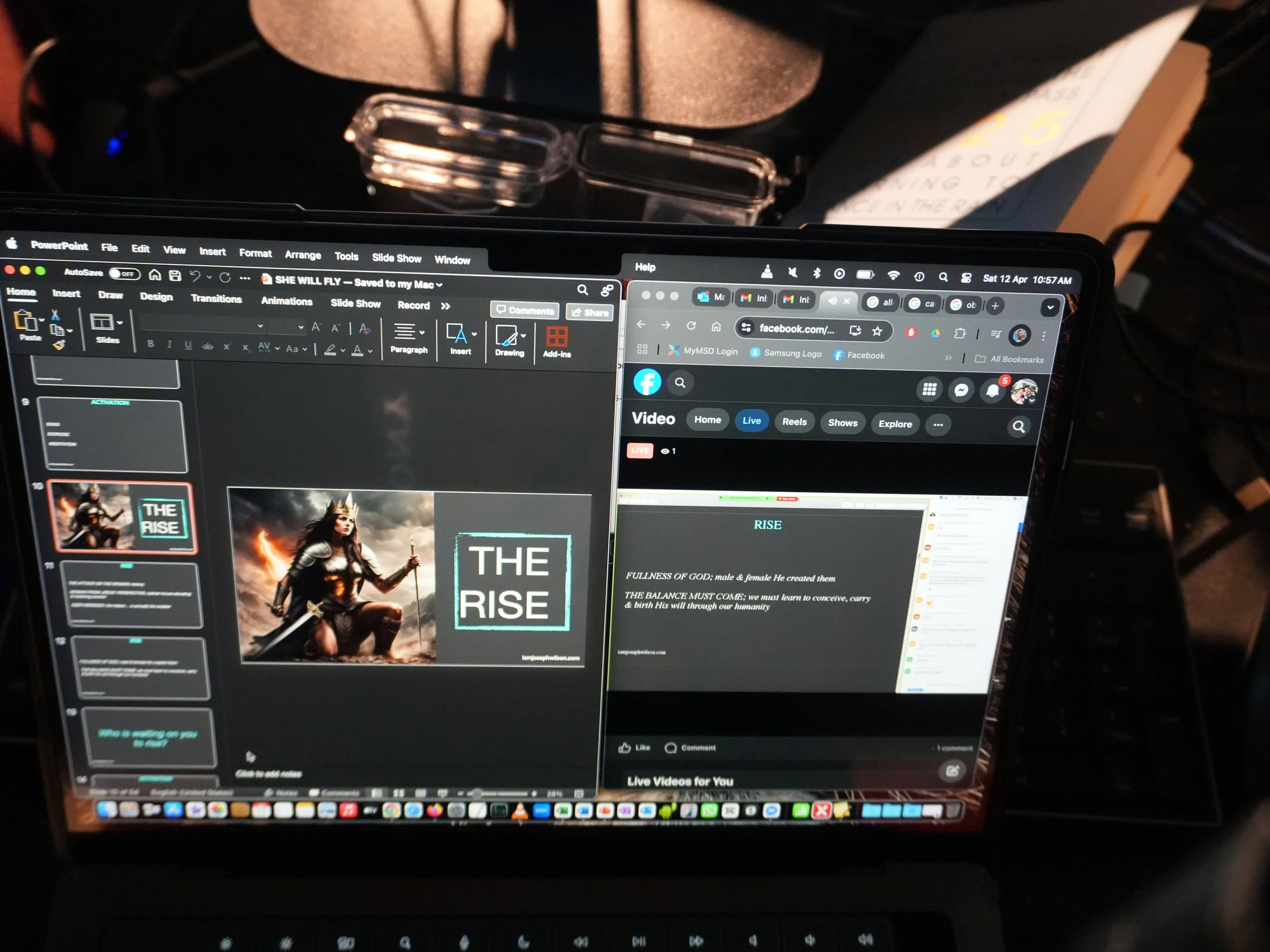Click the Facebook menu grid icon

[x=929, y=389]
